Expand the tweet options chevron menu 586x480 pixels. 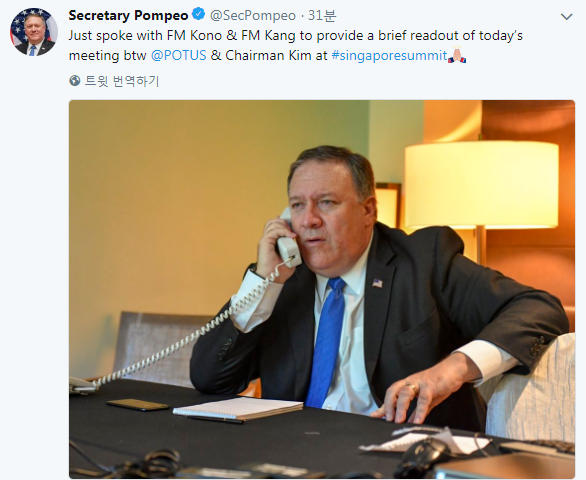click(567, 16)
